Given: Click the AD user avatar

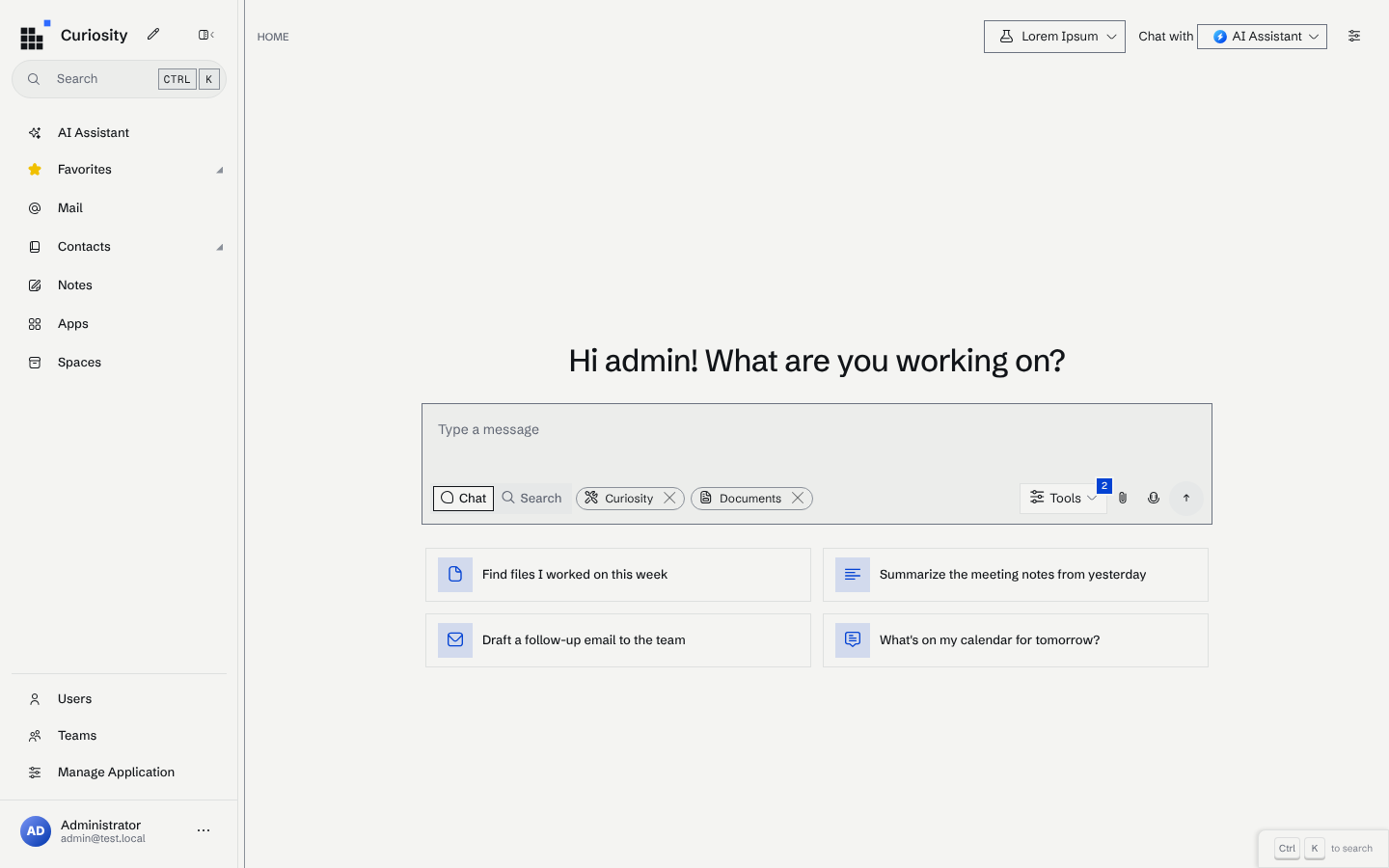Looking at the screenshot, I should [36, 830].
